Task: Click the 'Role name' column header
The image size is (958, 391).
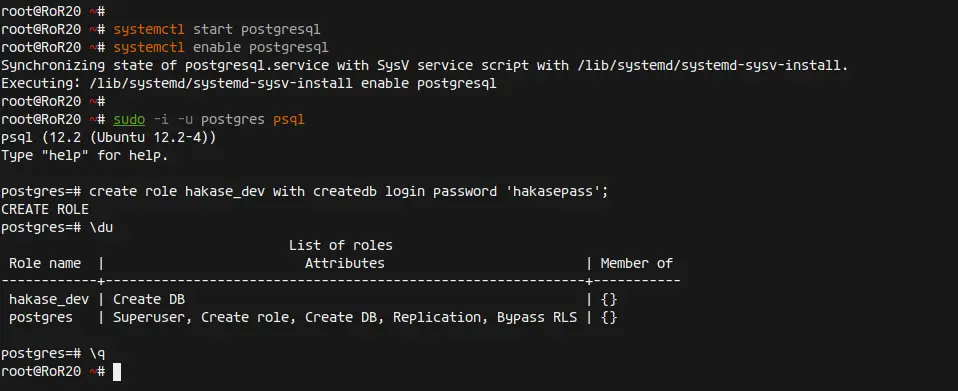Action: (x=45, y=263)
